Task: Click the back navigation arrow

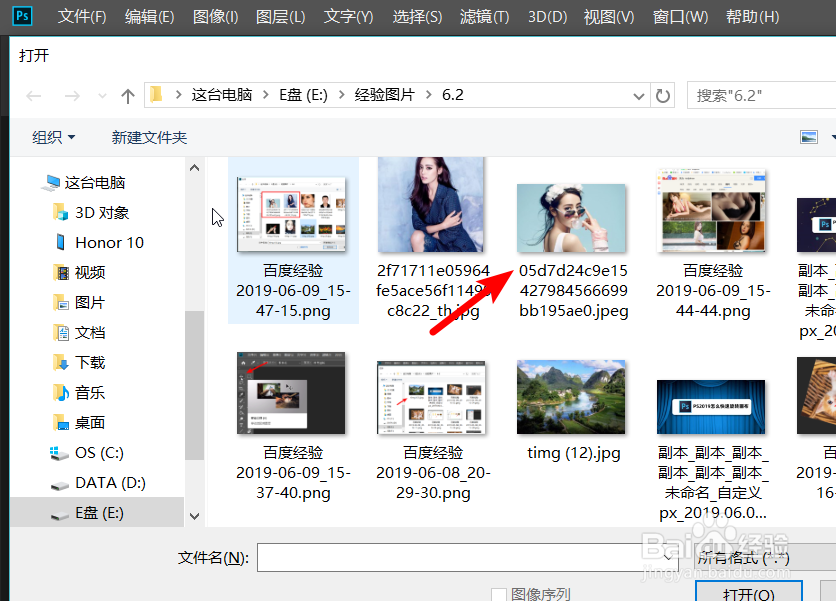Action: (34, 96)
